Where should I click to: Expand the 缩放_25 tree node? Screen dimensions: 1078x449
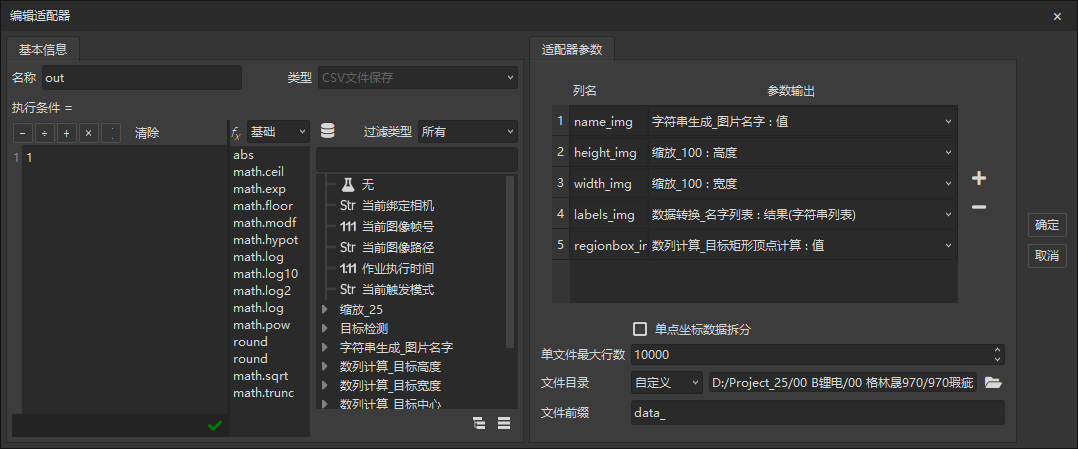pos(324,310)
